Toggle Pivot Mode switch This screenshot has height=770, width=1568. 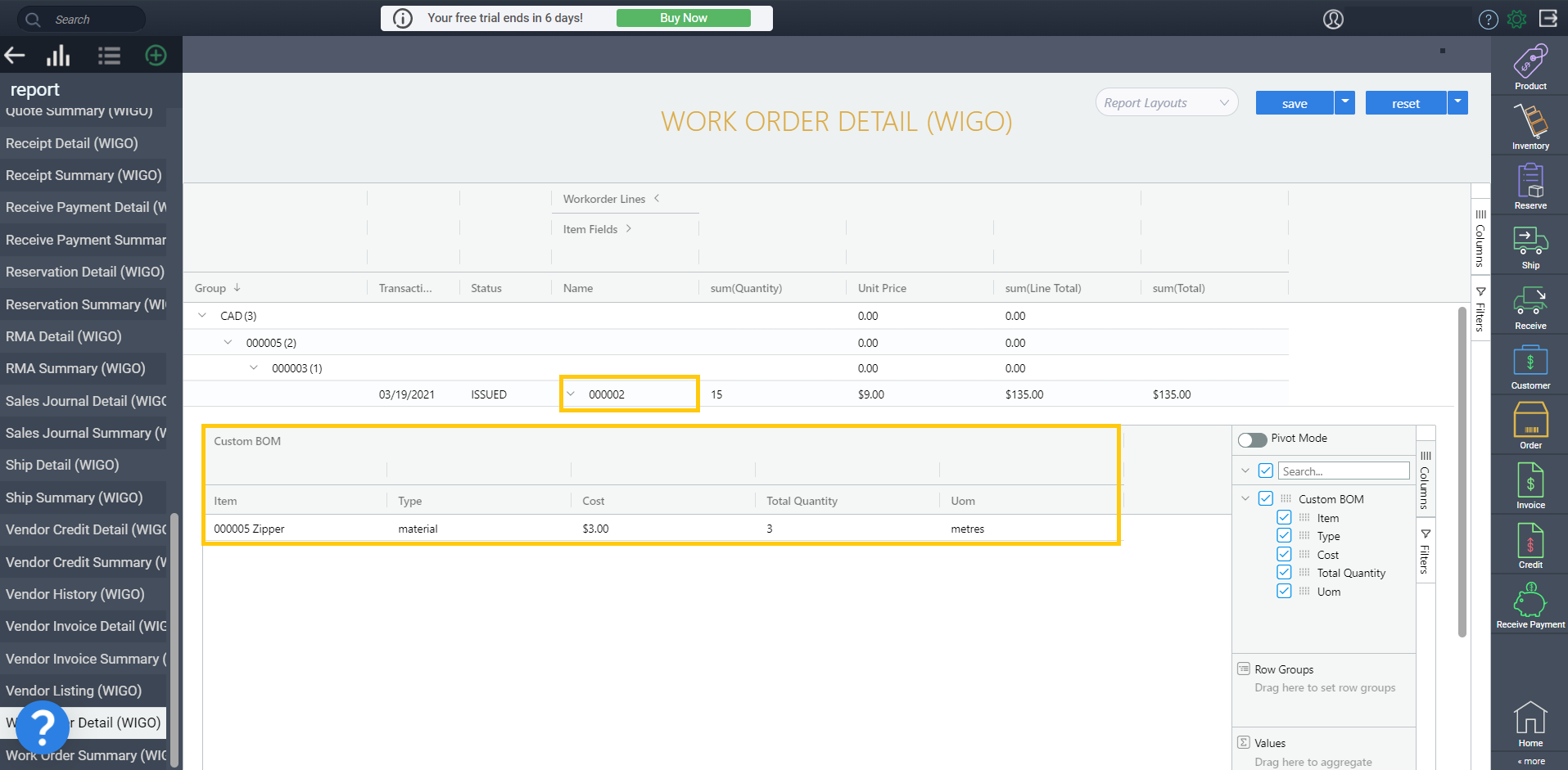pyautogui.click(x=1253, y=439)
